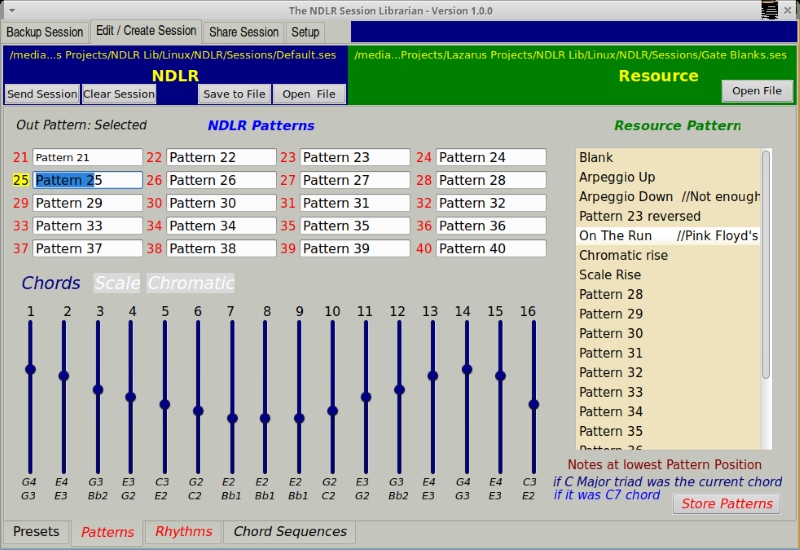The height and width of the screenshot is (550, 800).
Task: Select the Chromatic note mode toggle
Action: coord(191,283)
